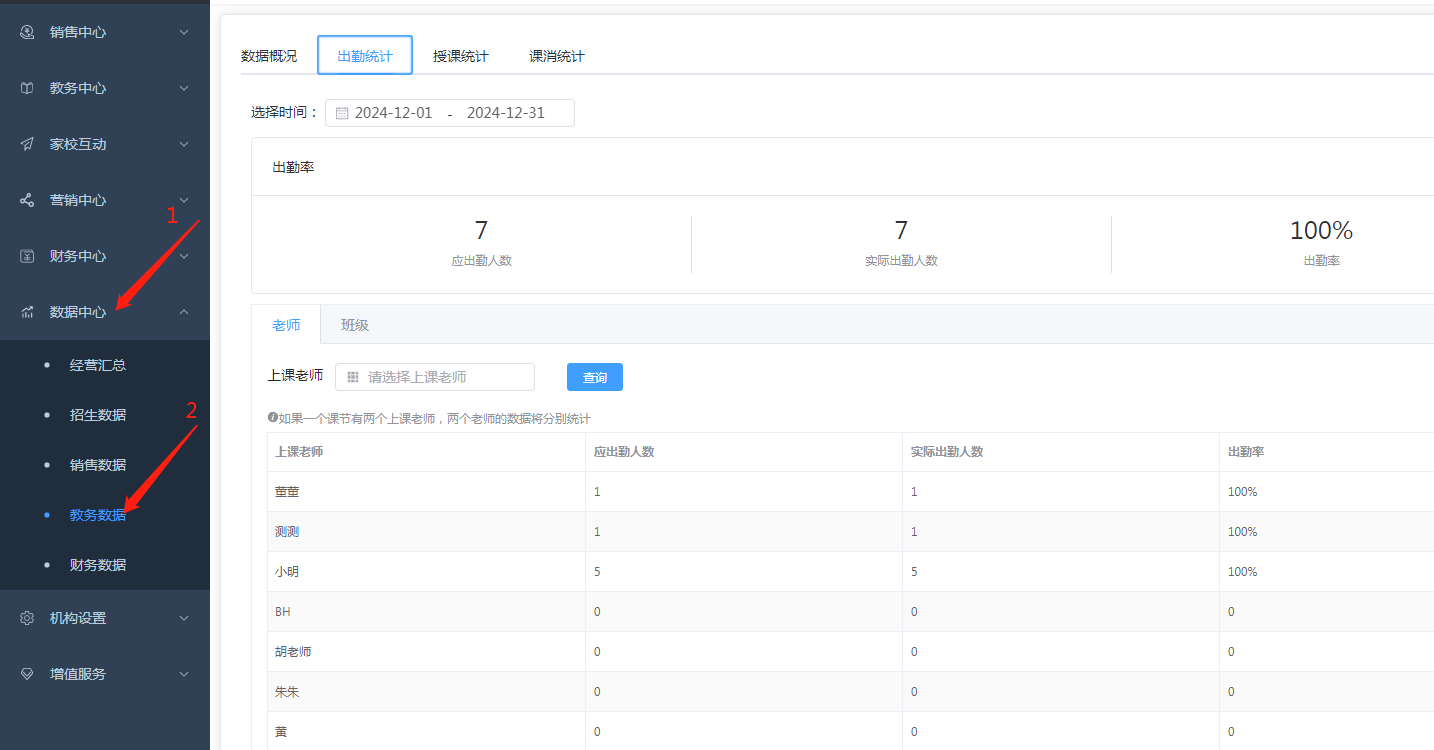
Task: Click the info icon beside the statistics note
Action: (272, 418)
